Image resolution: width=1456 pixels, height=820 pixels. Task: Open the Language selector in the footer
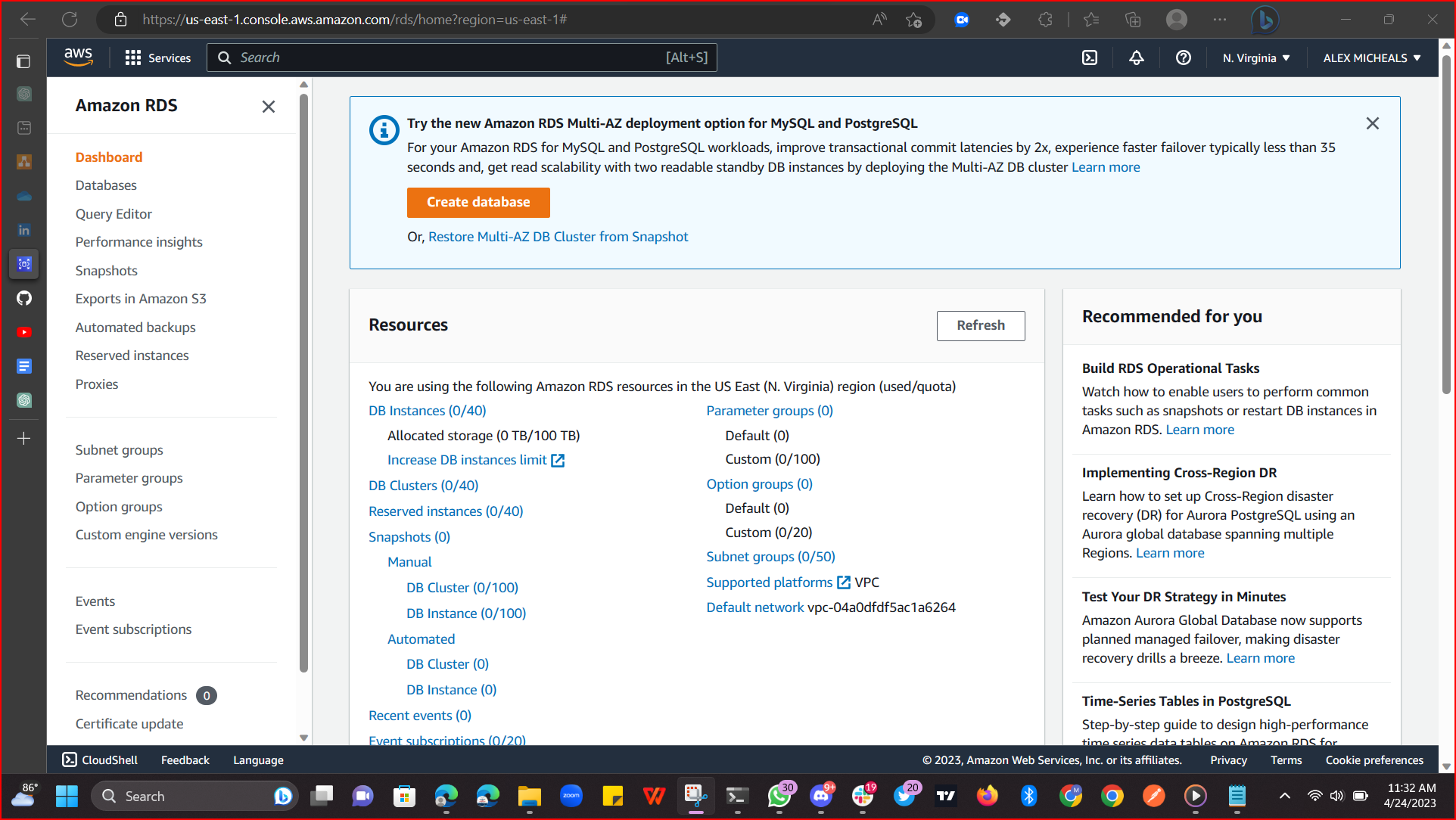(257, 759)
